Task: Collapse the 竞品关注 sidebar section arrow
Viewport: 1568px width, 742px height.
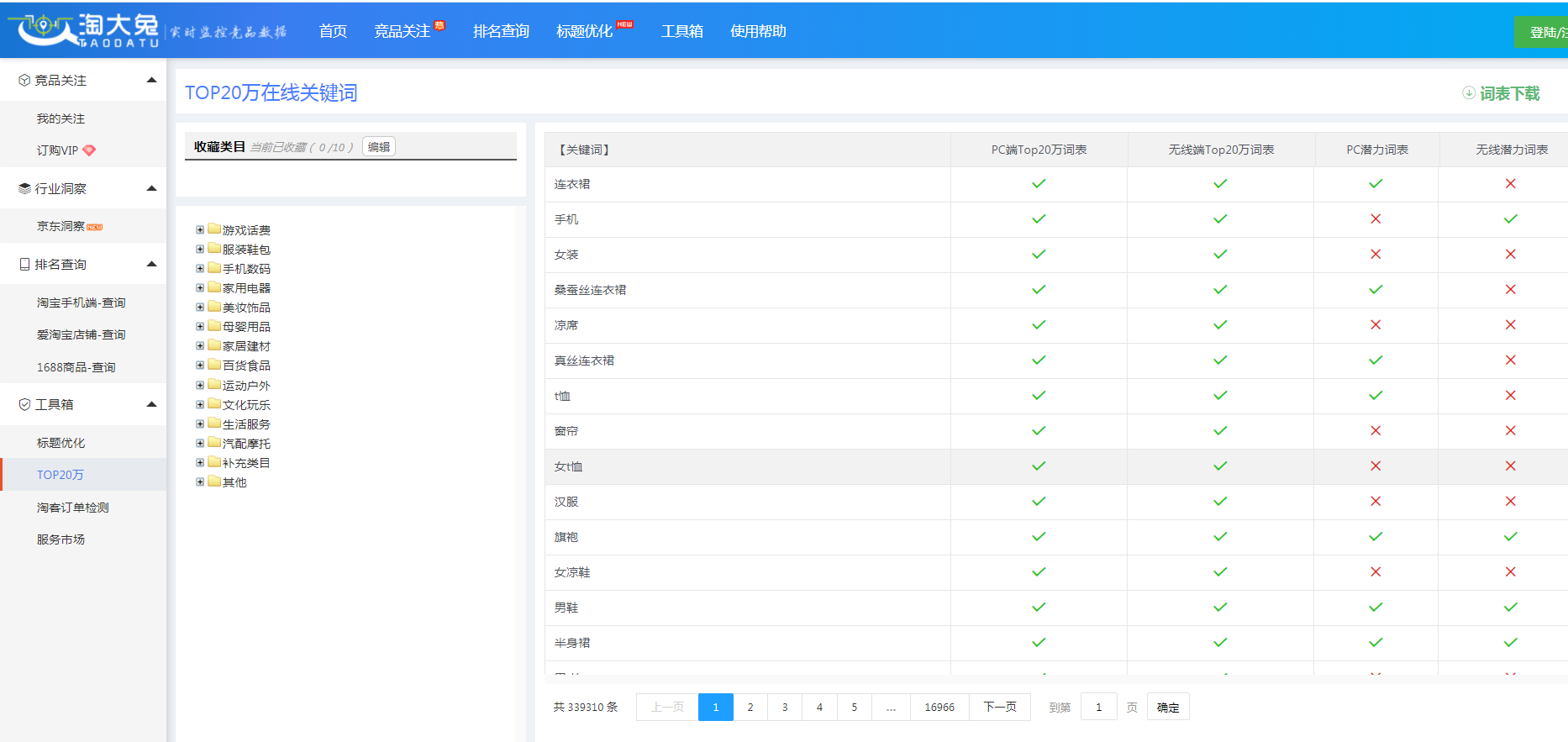Action: click(151, 80)
